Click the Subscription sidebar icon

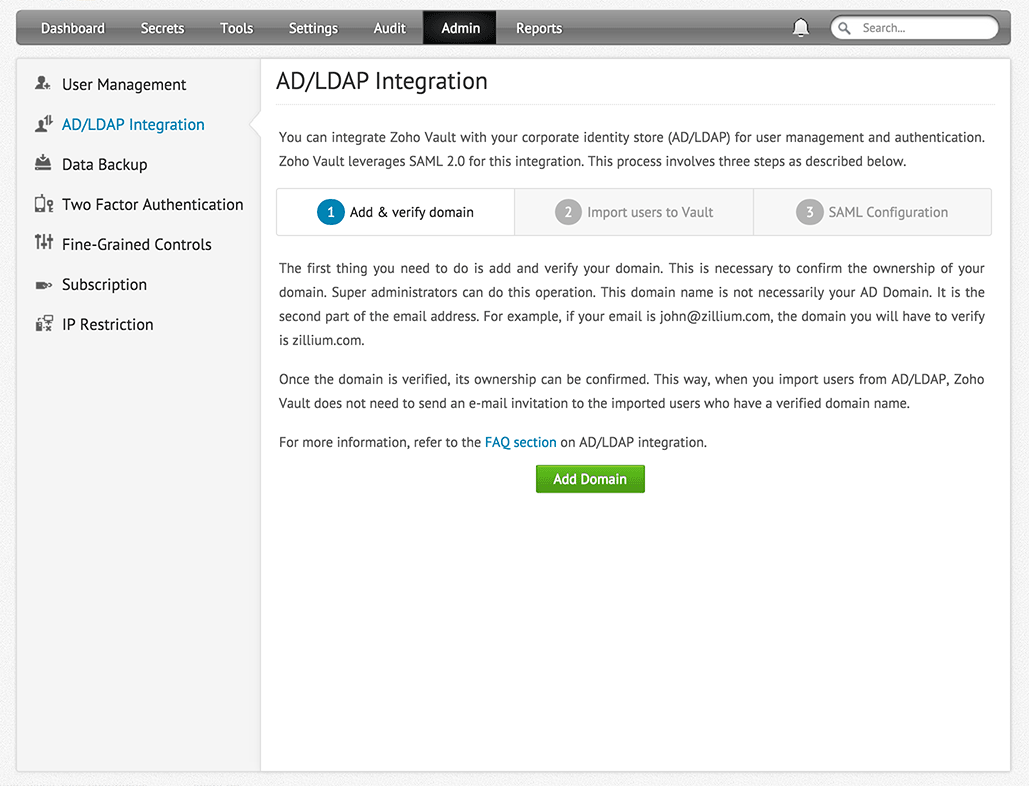point(43,285)
